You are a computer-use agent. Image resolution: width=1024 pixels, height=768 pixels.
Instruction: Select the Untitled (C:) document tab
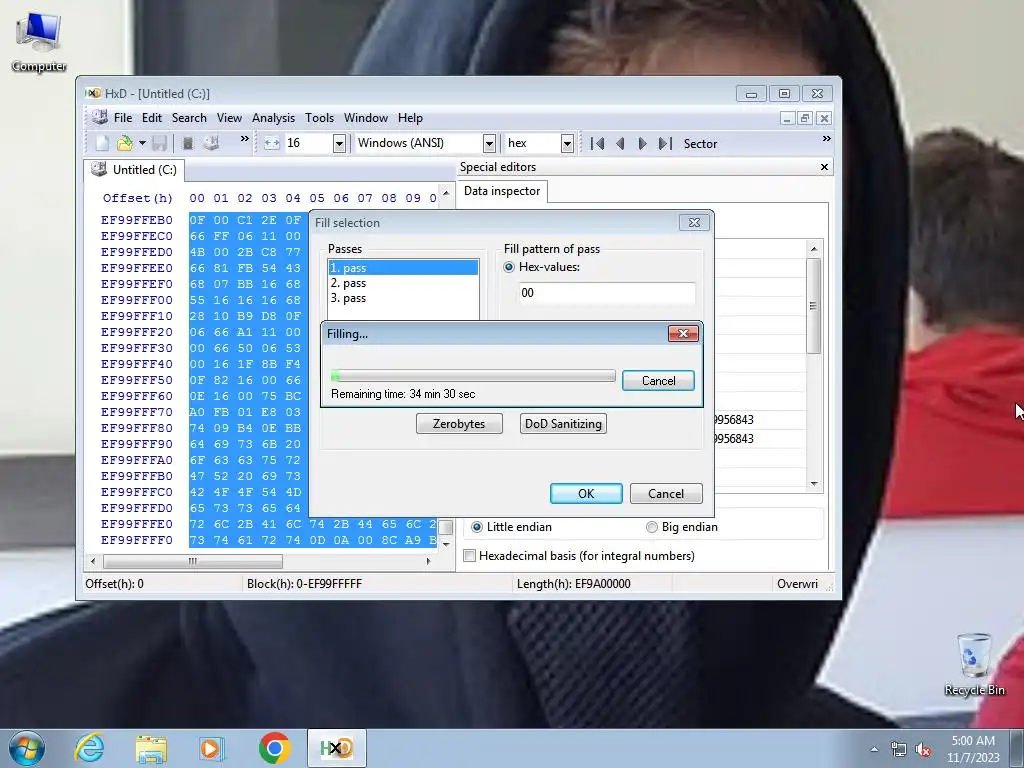point(135,170)
